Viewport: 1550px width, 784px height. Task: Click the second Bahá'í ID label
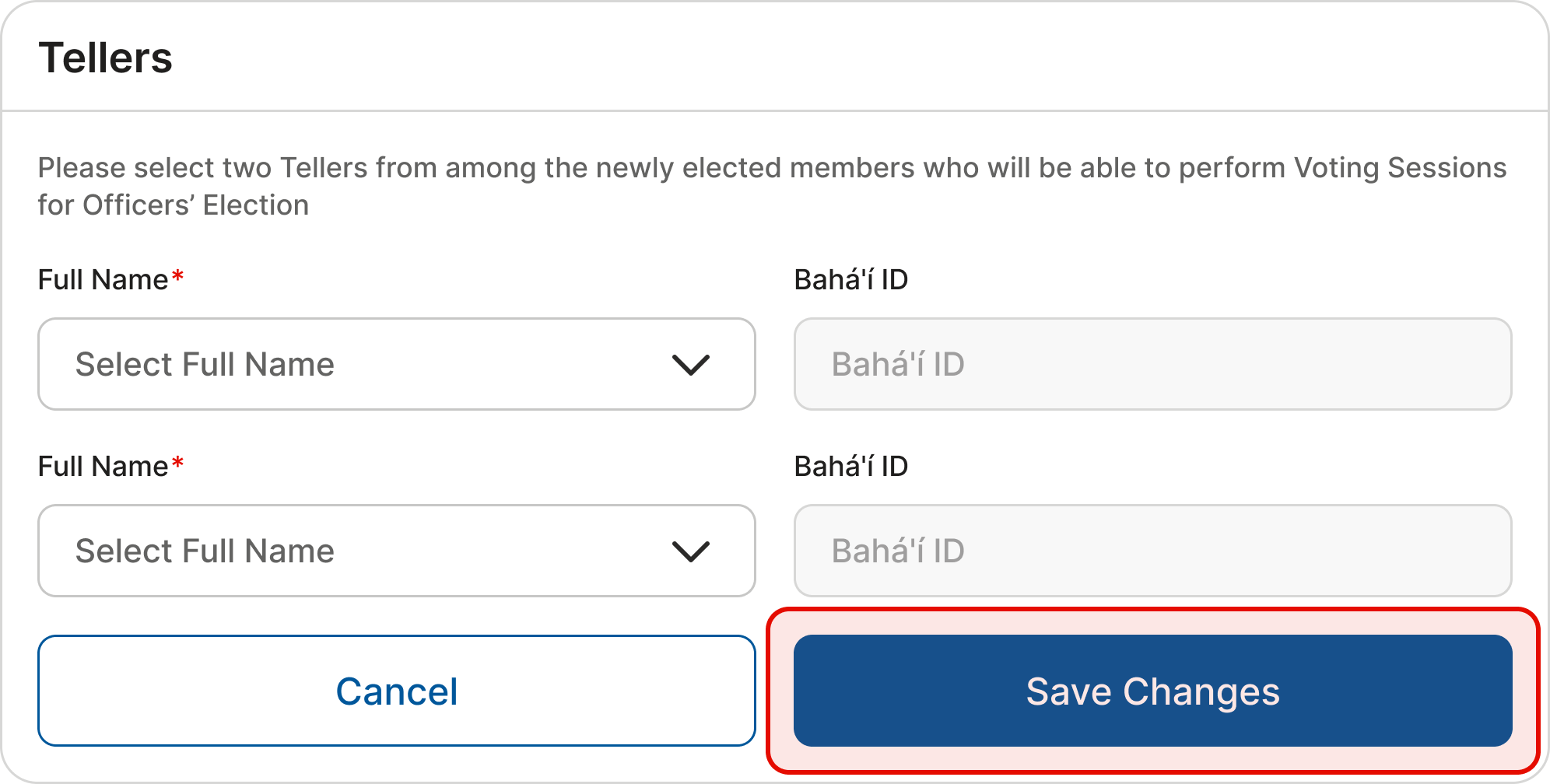850,467
